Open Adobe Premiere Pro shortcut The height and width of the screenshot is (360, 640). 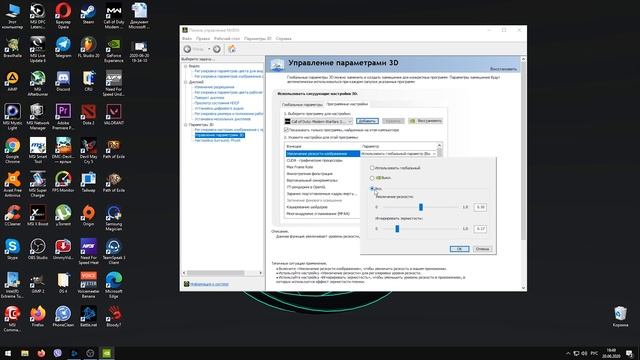tap(63, 117)
